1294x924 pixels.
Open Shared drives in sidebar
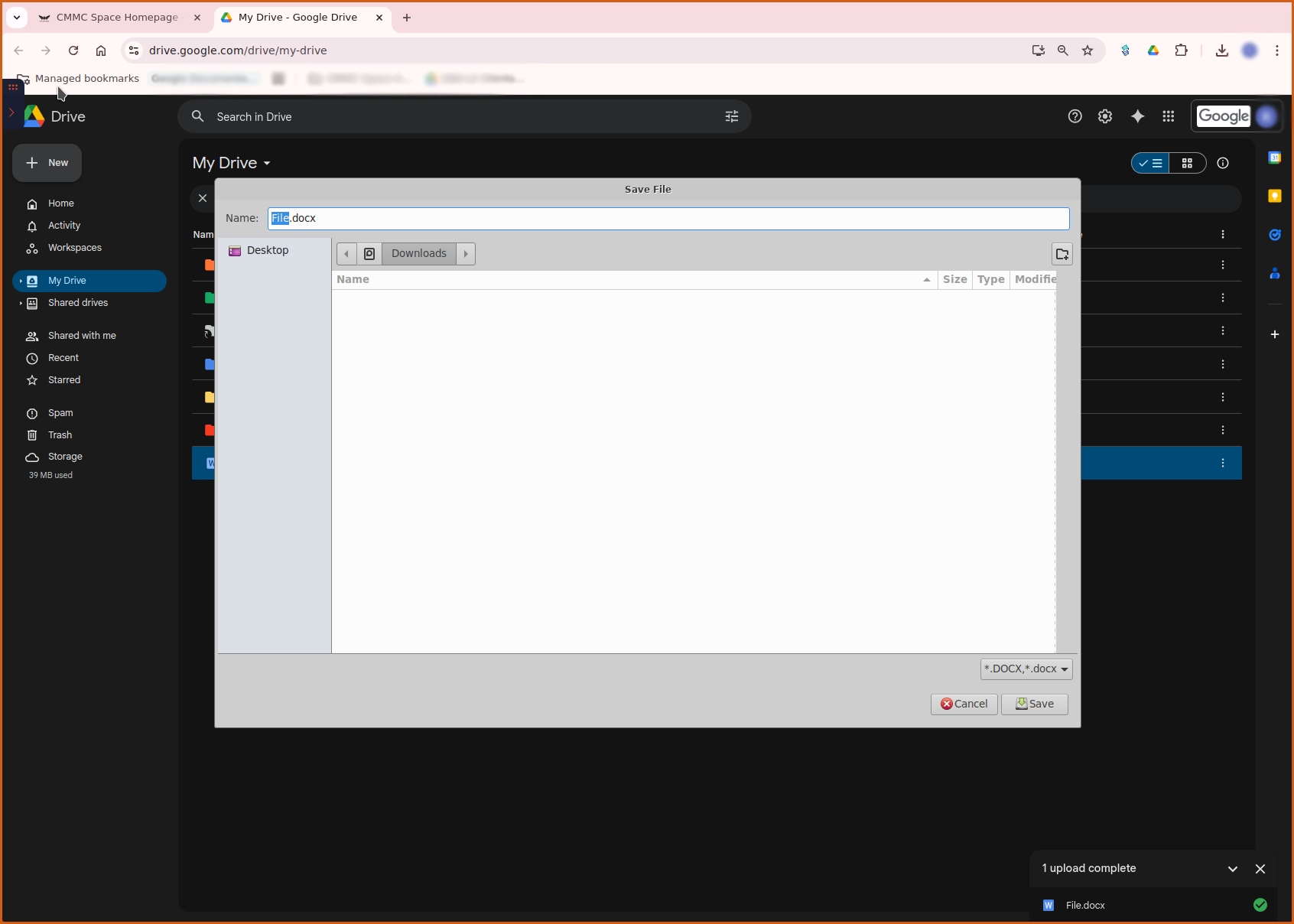[x=78, y=303]
